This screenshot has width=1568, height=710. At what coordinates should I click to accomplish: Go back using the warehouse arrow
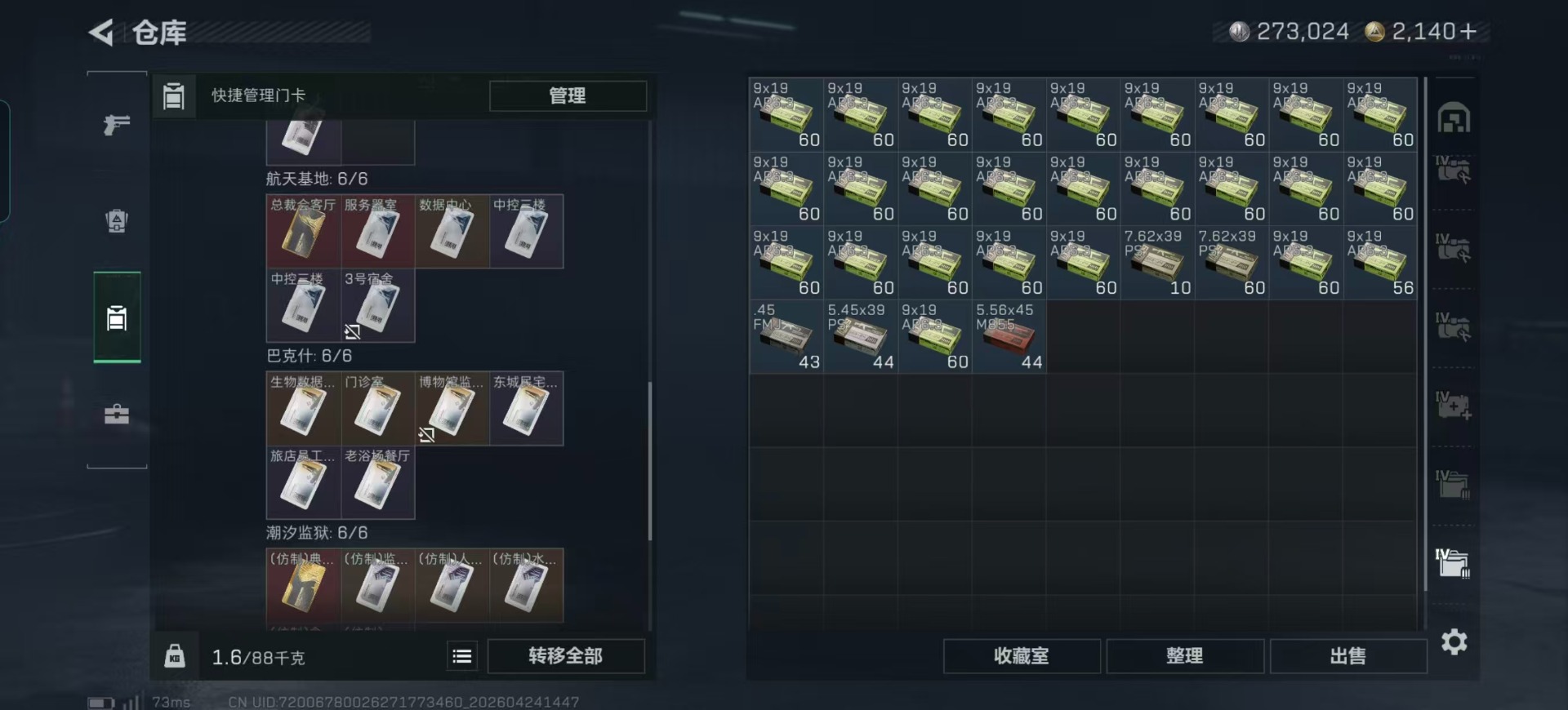coord(101,33)
